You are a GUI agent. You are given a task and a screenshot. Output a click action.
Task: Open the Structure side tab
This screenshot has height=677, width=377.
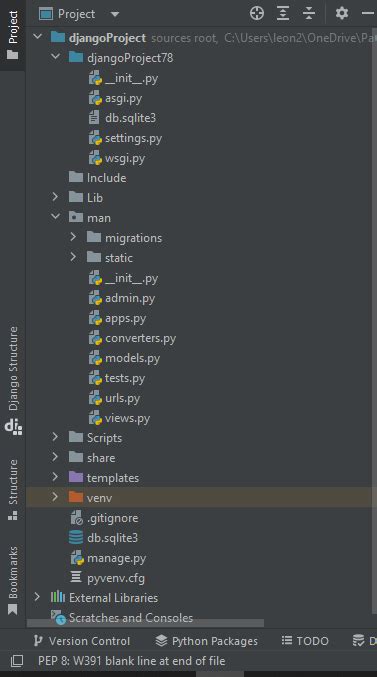13,489
